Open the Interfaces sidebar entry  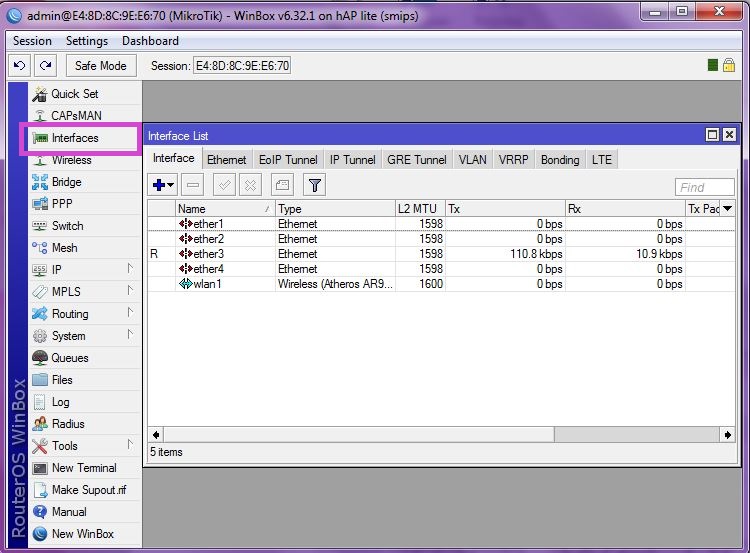coord(84,138)
